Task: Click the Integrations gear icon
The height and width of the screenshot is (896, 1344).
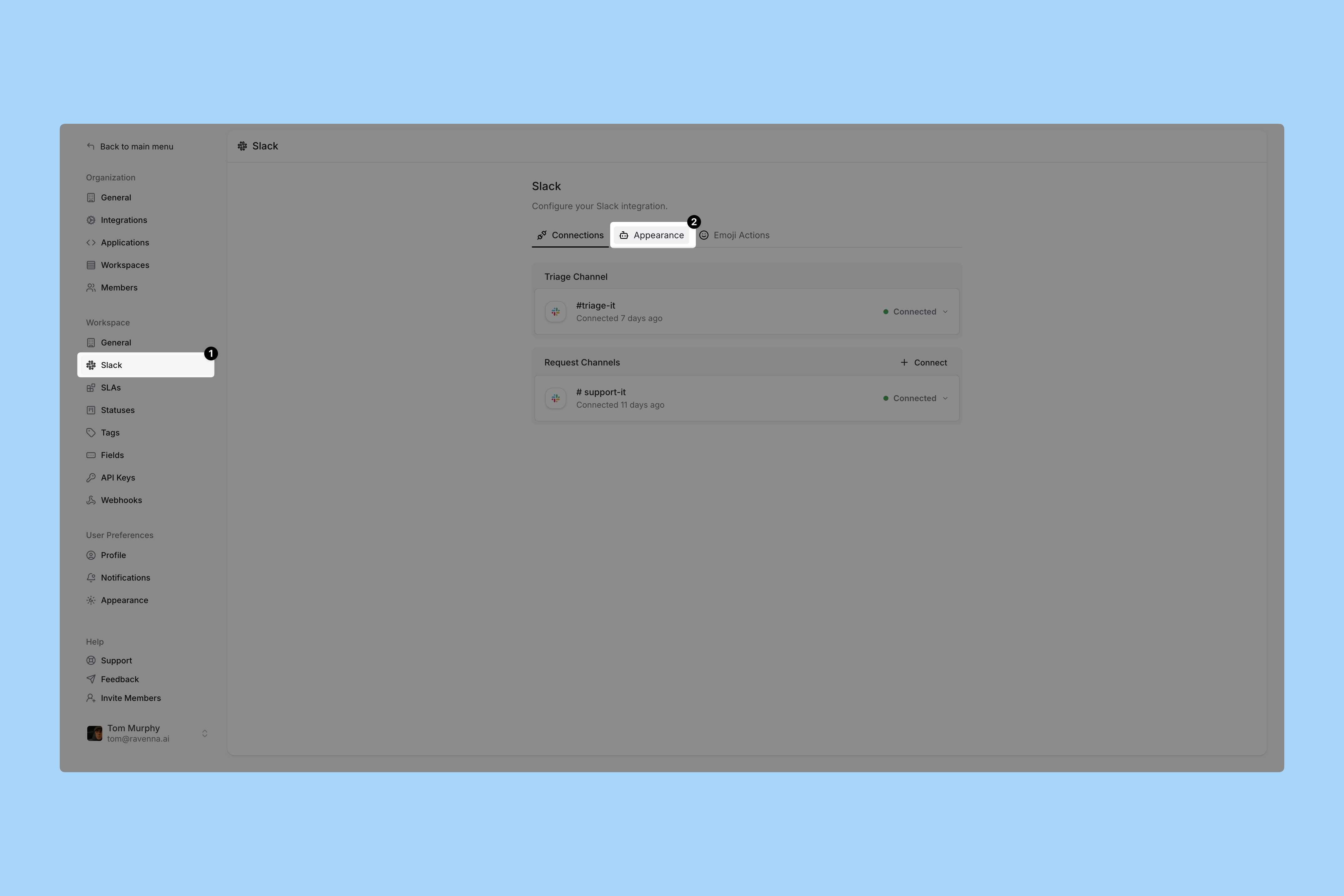Action: (x=91, y=220)
